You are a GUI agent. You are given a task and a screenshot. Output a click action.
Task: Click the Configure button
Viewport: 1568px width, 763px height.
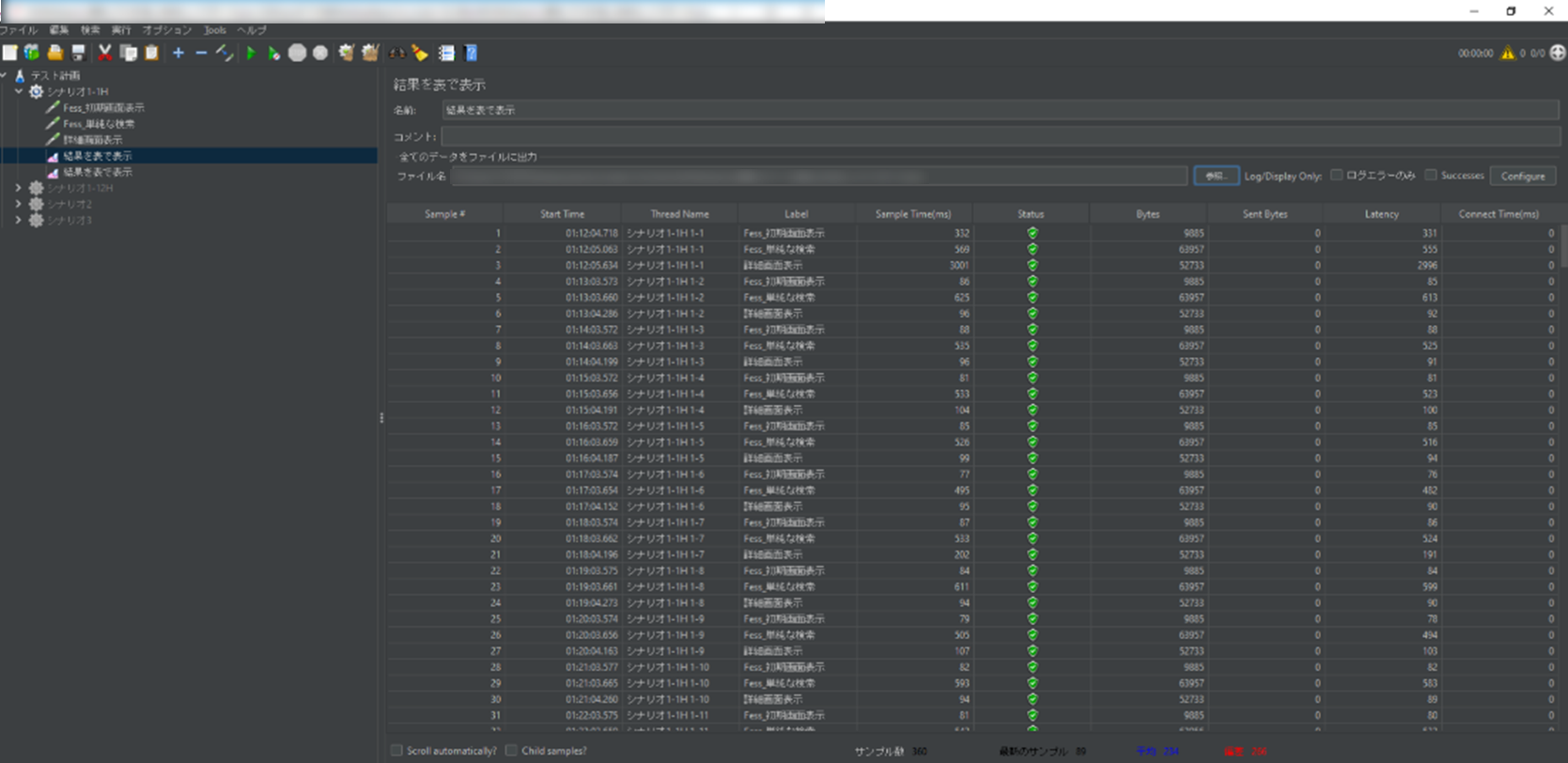1523,176
